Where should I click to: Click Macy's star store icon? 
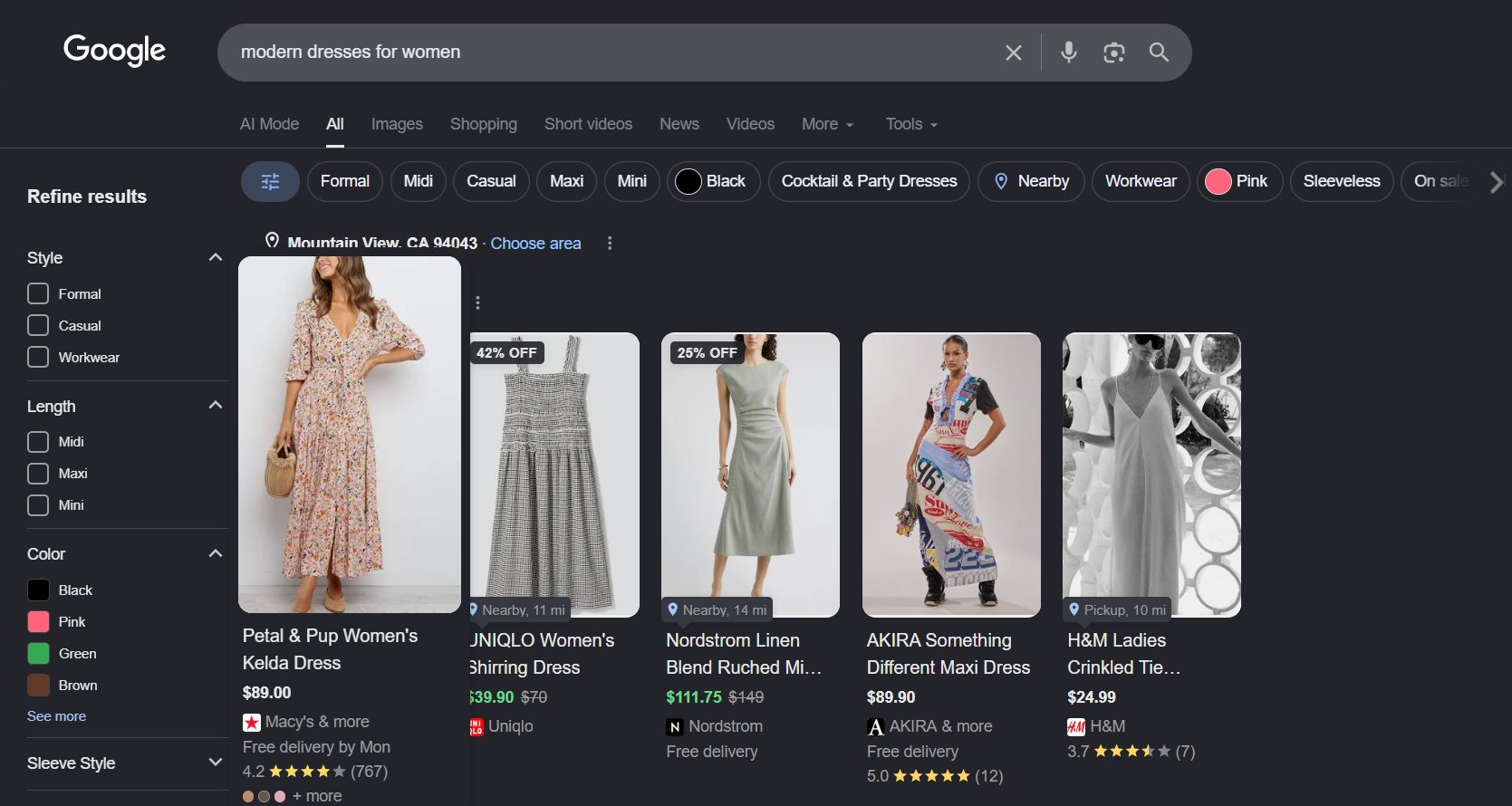pyautogui.click(x=252, y=723)
